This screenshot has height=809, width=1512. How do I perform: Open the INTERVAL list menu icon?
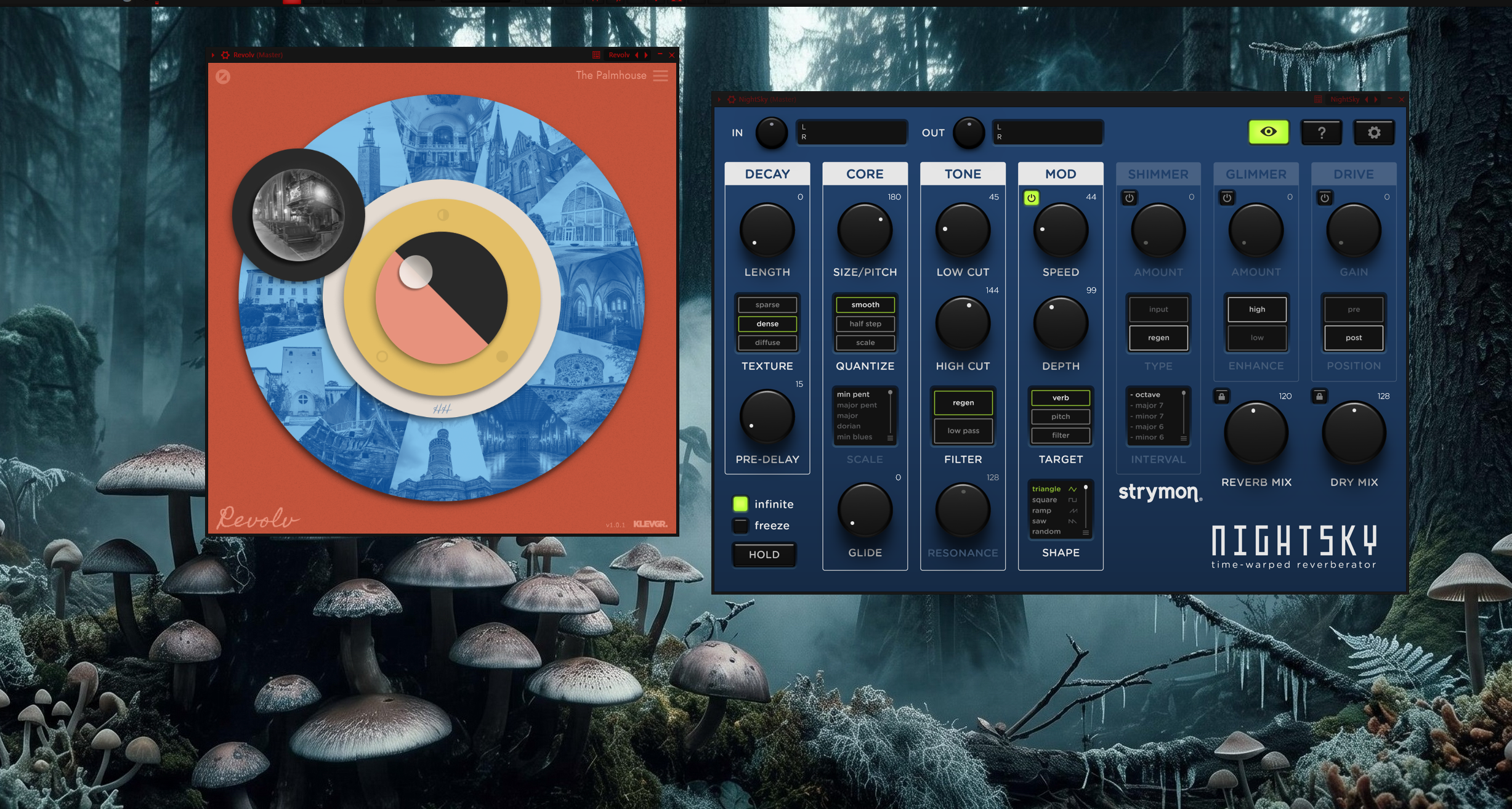click(x=1183, y=438)
